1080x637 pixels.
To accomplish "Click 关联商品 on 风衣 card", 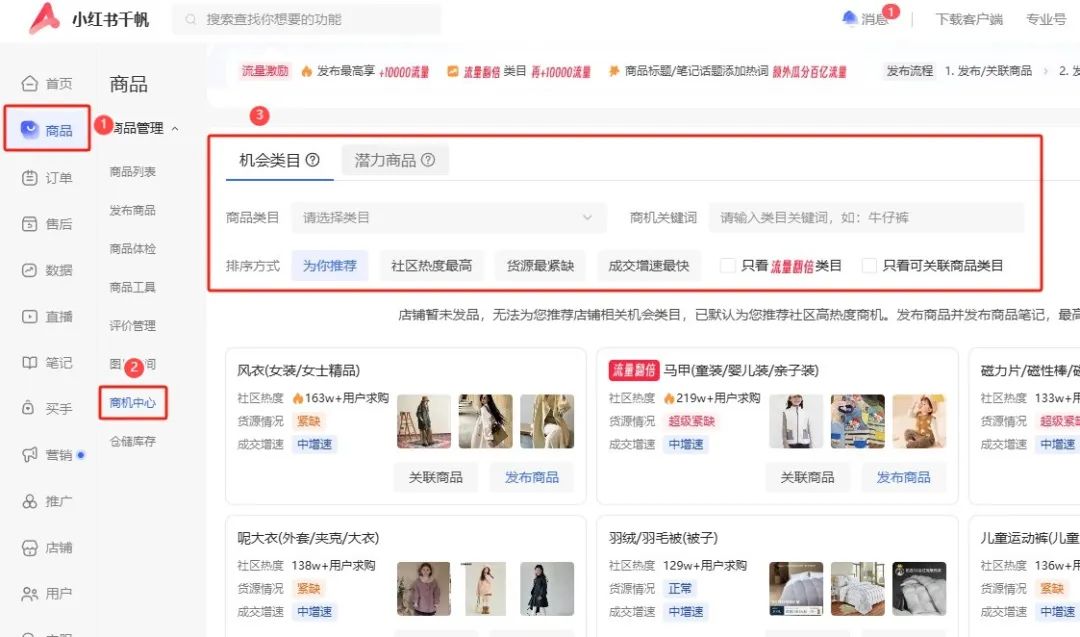I will [x=436, y=477].
